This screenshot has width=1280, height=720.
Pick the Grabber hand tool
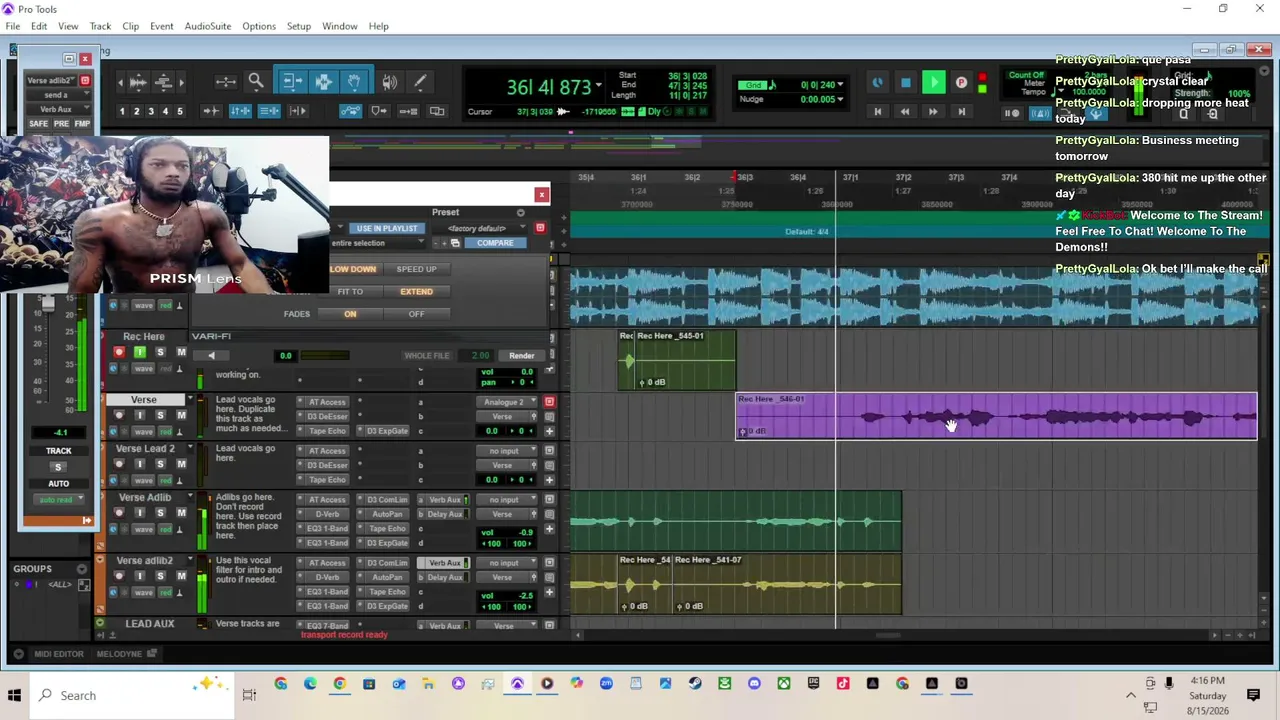click(353, 82)
